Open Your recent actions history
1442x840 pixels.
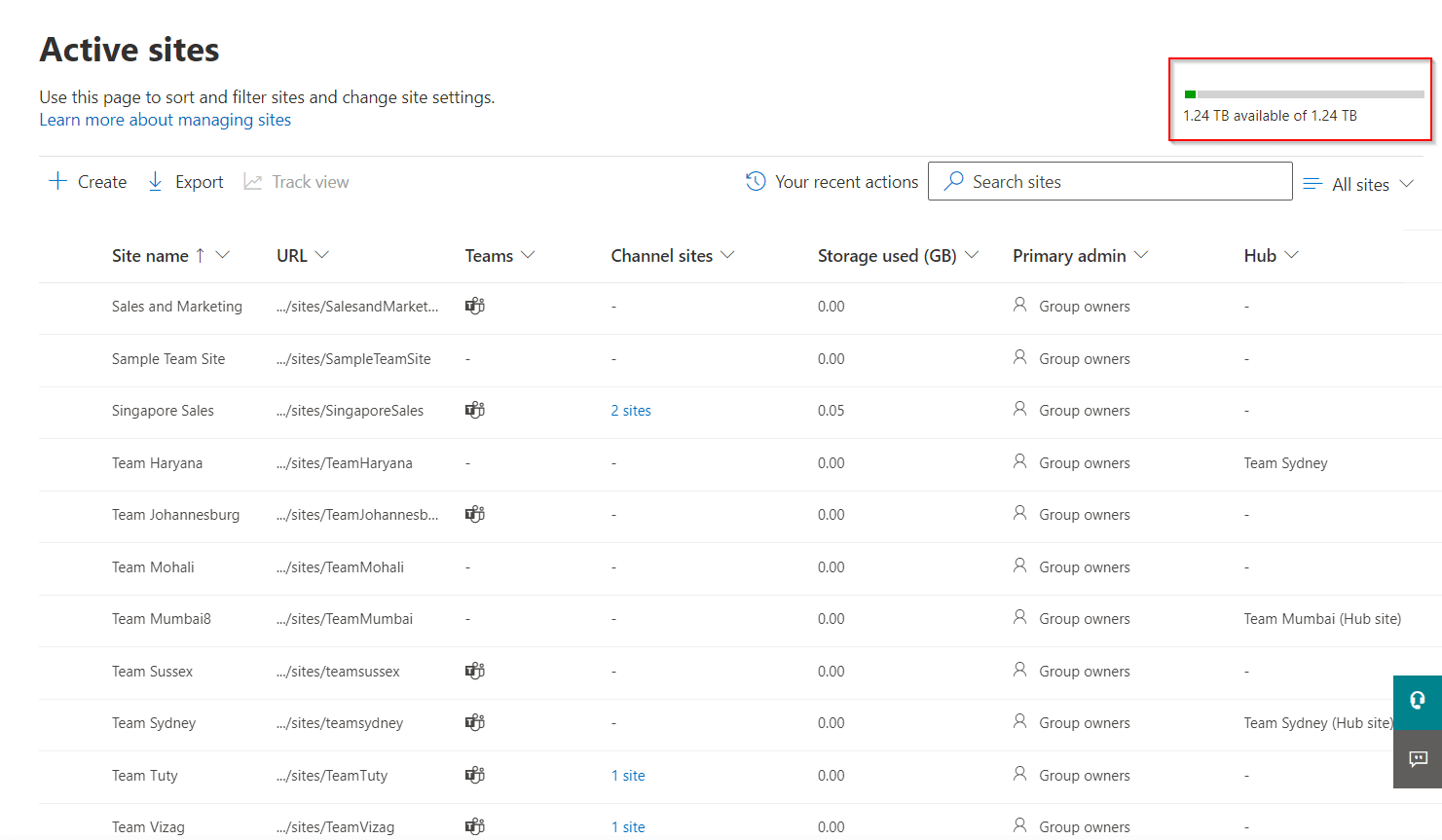pos(832,181)
